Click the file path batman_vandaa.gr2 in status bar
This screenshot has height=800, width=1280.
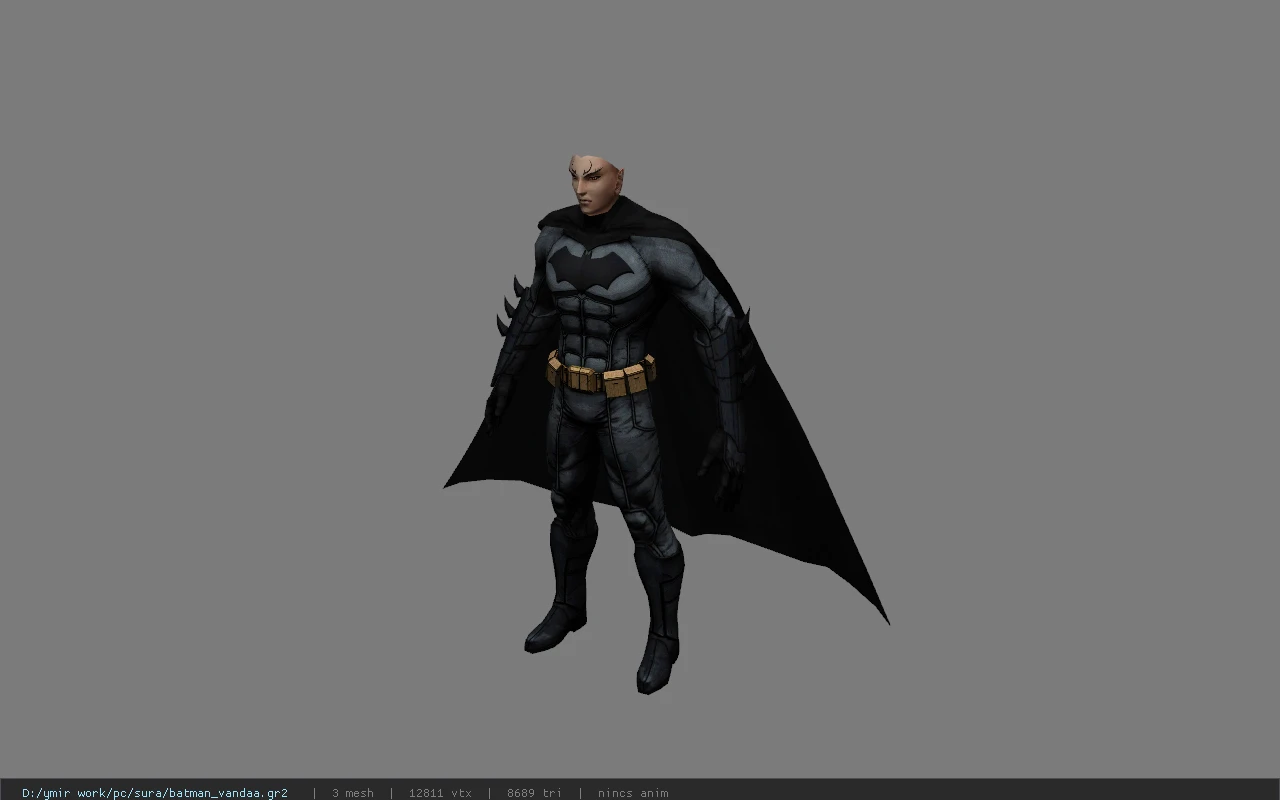[x=155, y=793]
